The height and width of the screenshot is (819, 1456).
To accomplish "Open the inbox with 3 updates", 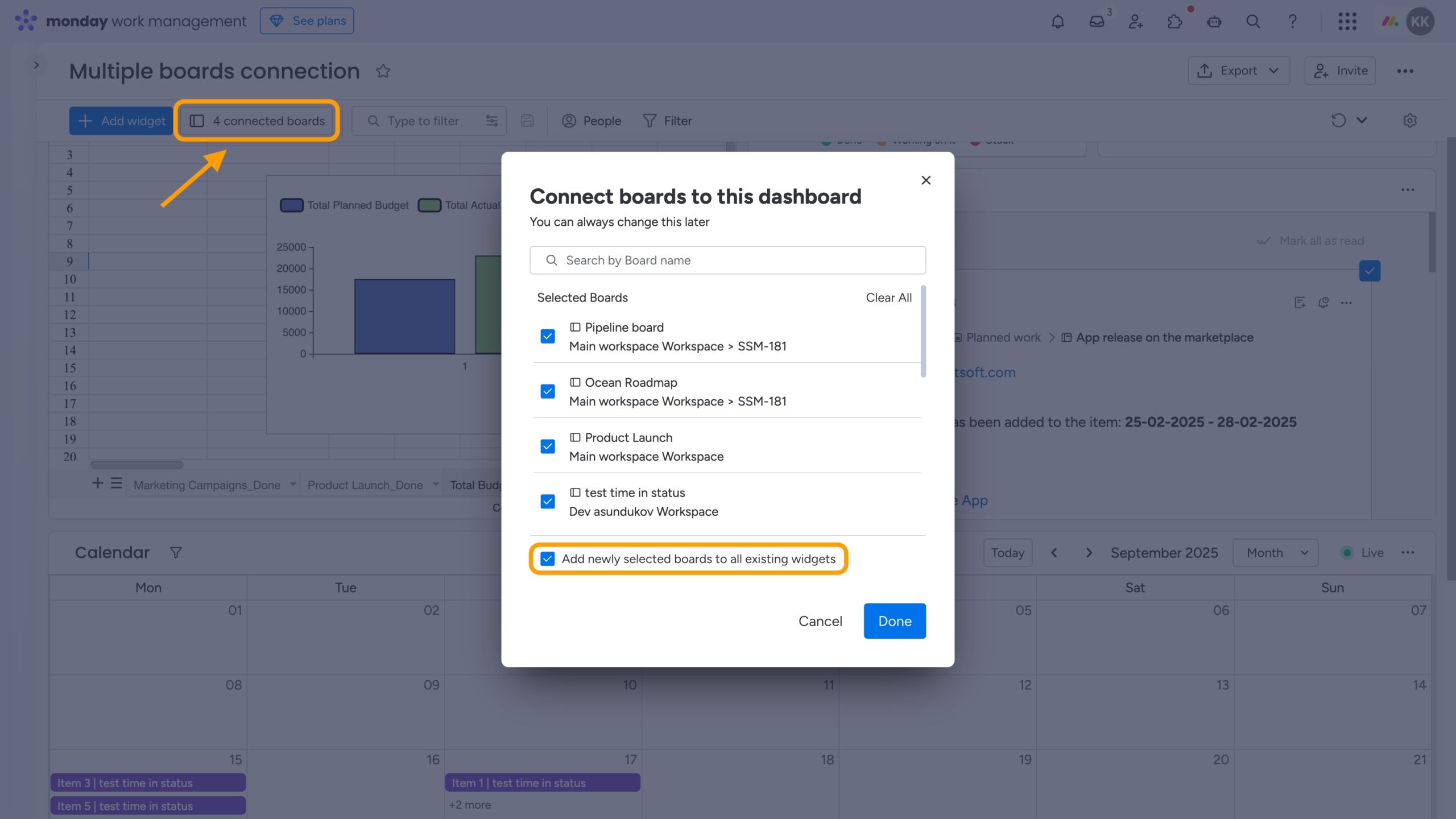I will tap(1097, 21).
